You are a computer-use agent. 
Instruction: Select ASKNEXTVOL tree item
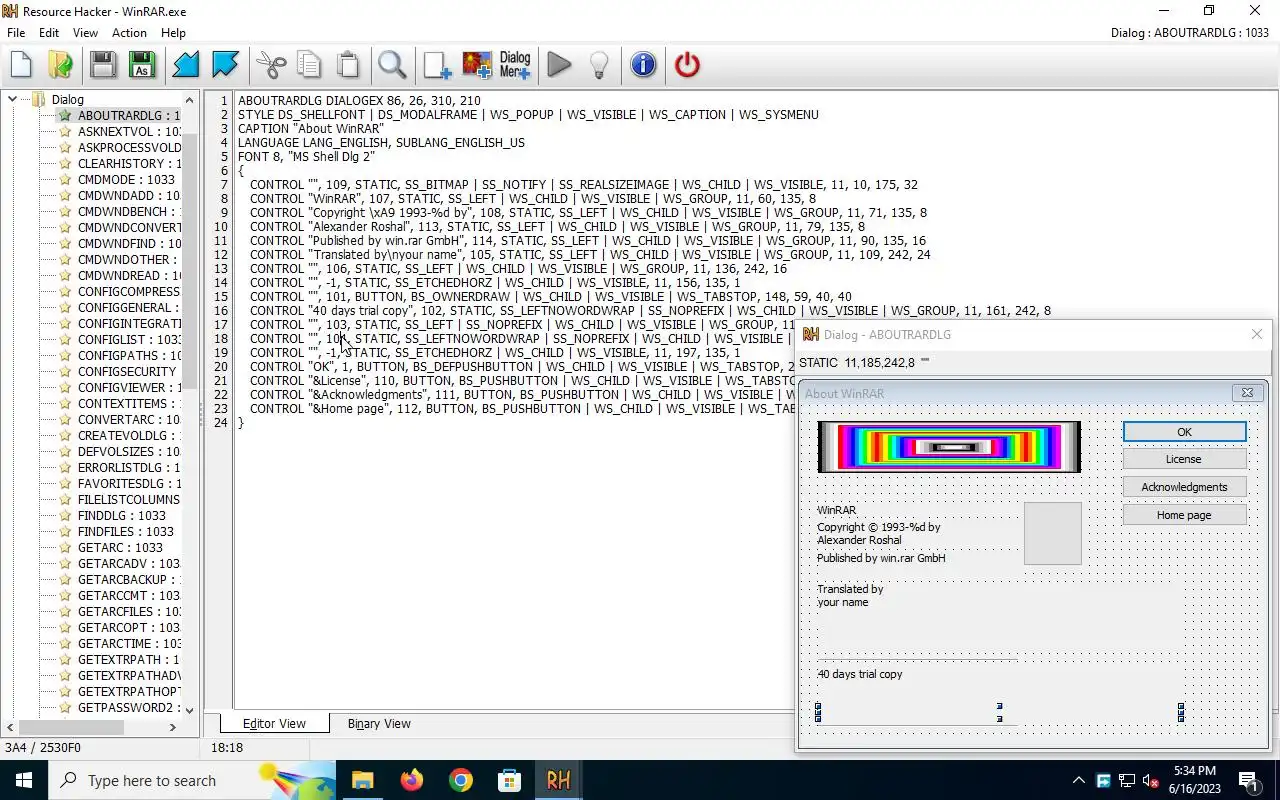tap(129, 132)
